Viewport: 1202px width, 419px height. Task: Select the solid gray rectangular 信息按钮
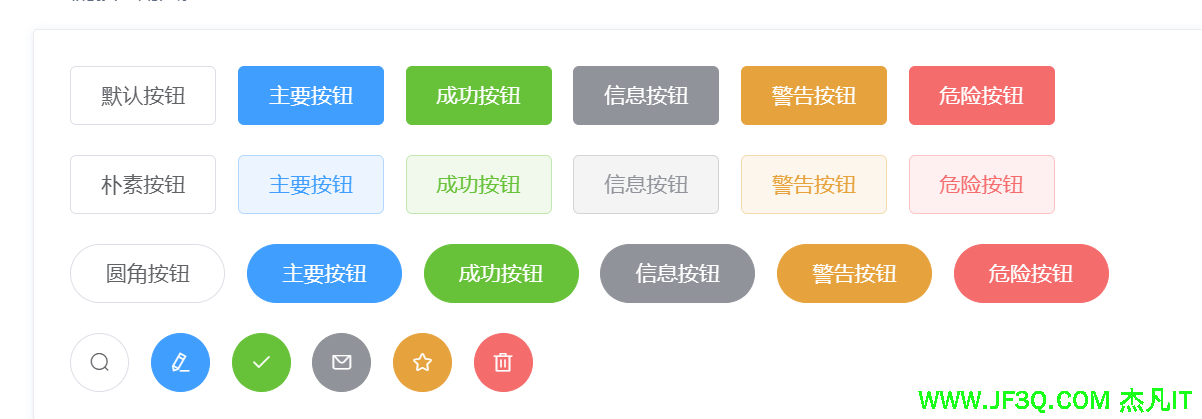[645, 96]
